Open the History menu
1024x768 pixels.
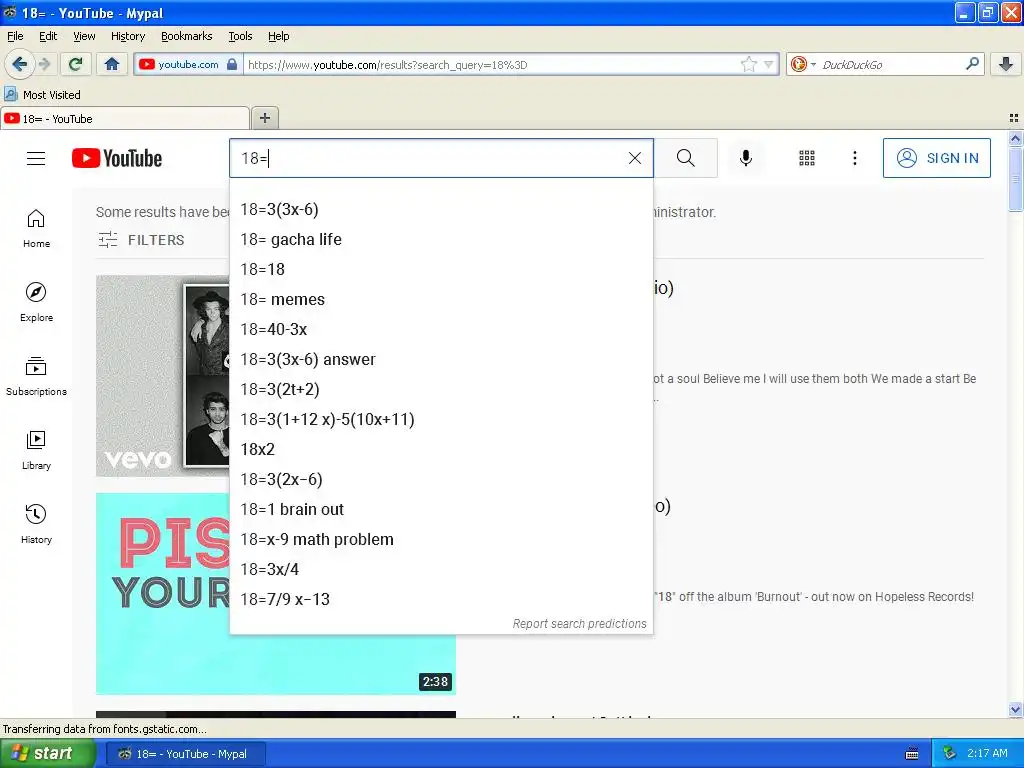[127, 36]
